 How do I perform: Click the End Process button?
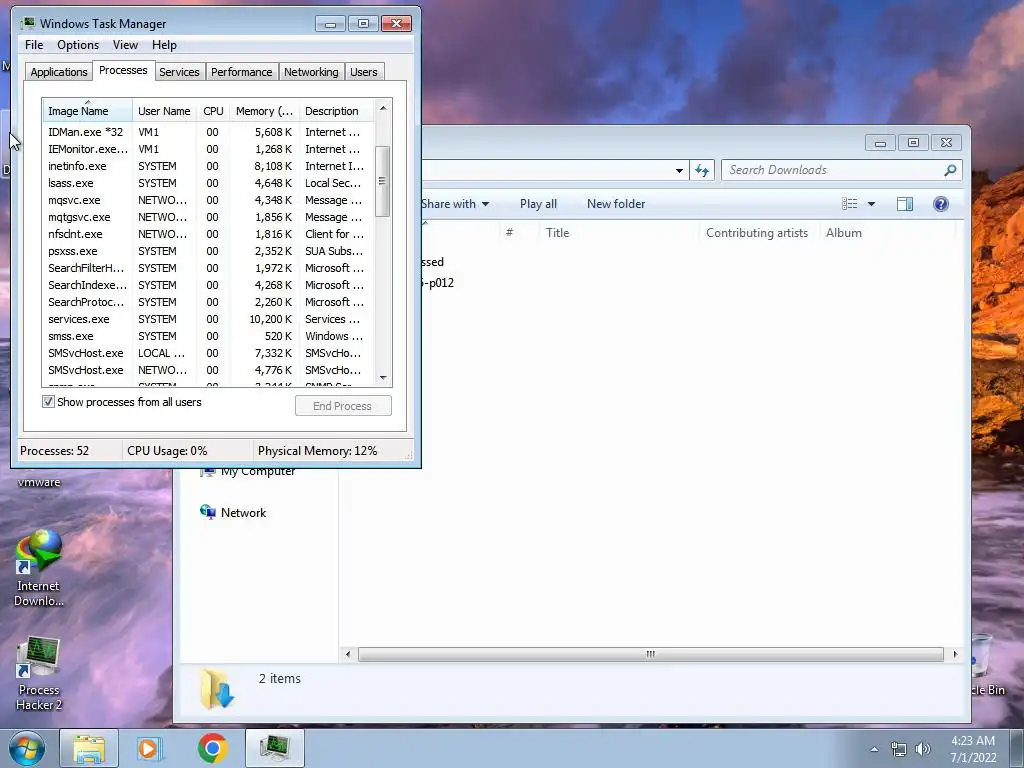click(x=343, y=406)
